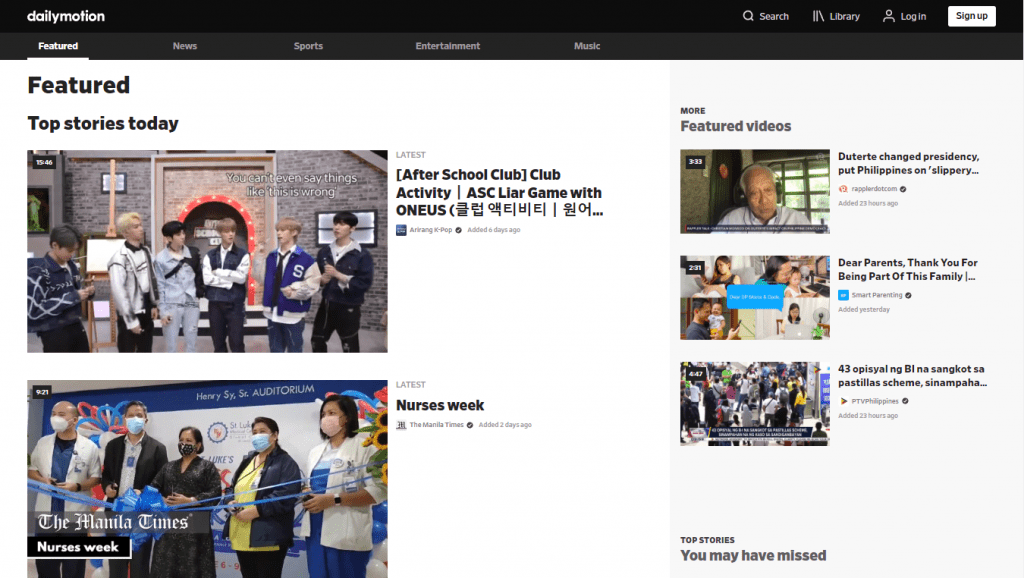This screenshot has width=1024, height=578.
Task: Click the 3:33 duration badge
Action: pyautogui.click(x=696, y=161)
